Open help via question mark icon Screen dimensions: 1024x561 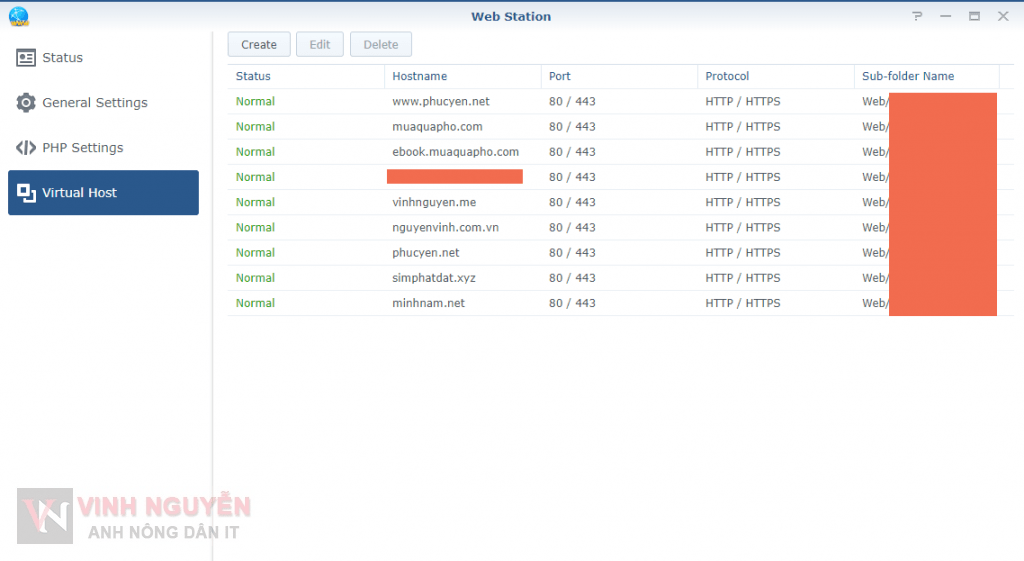click(x=917, y=16)
